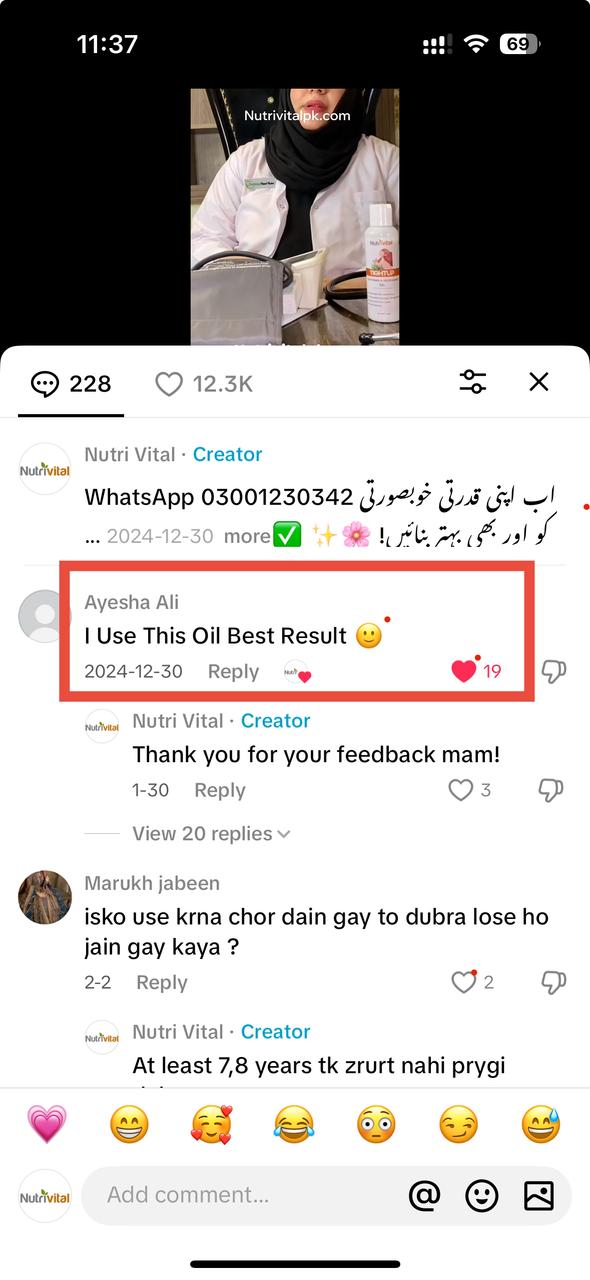Dislike Marukh jabeen's comment
This screenshot has height=1280, width=590.
553,982
